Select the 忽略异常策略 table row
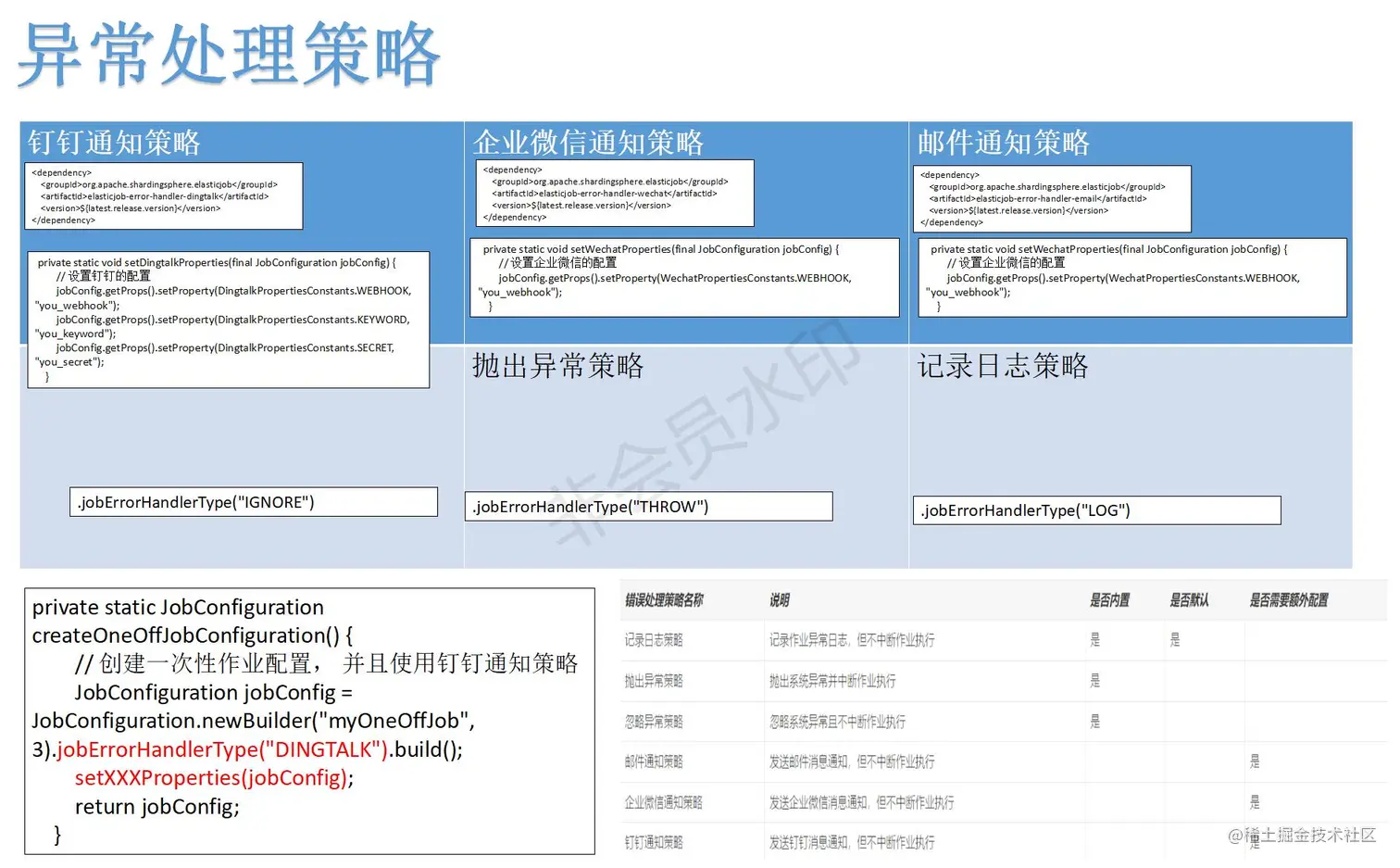The height and width of the screenshot is (868, 1400). (x=655, y=721)
